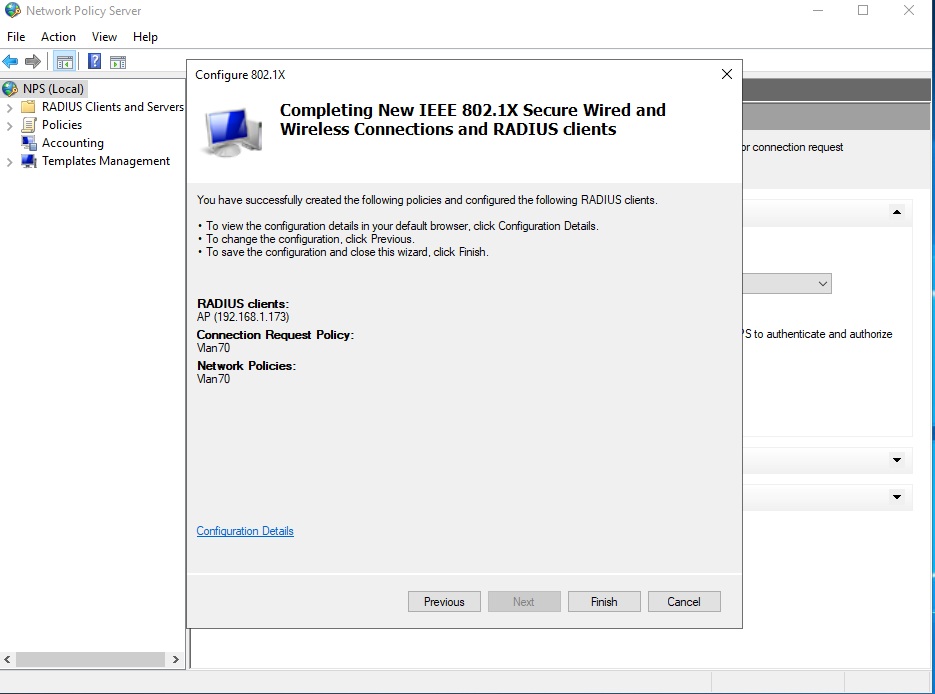Click Vlan70 under Connection Request Policy
The image size is (935, 694).
[213, 348]
